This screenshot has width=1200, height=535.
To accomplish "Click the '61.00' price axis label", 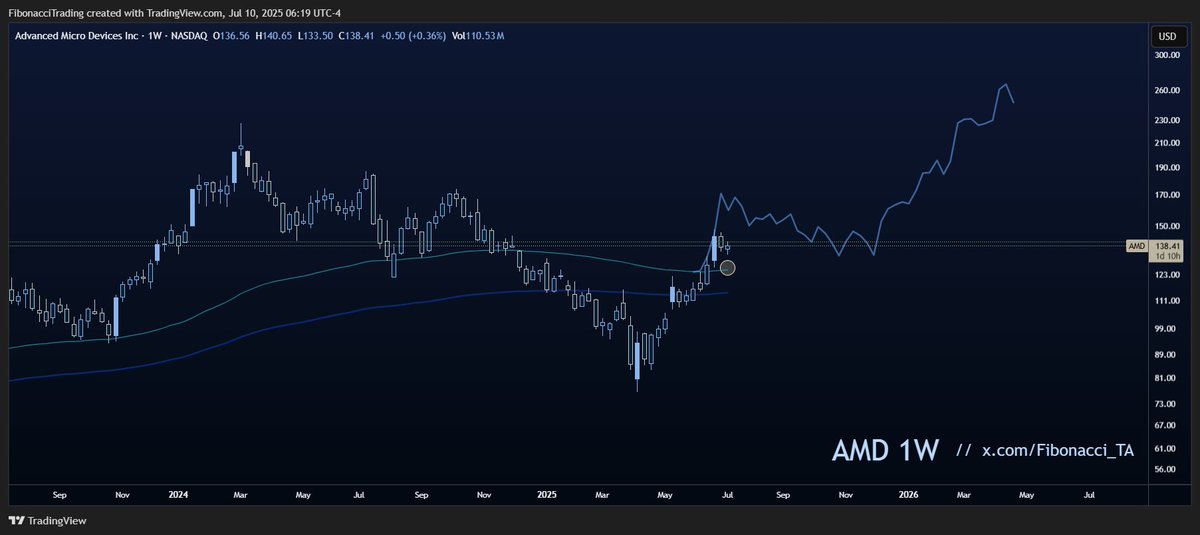I will (1167, 448).
